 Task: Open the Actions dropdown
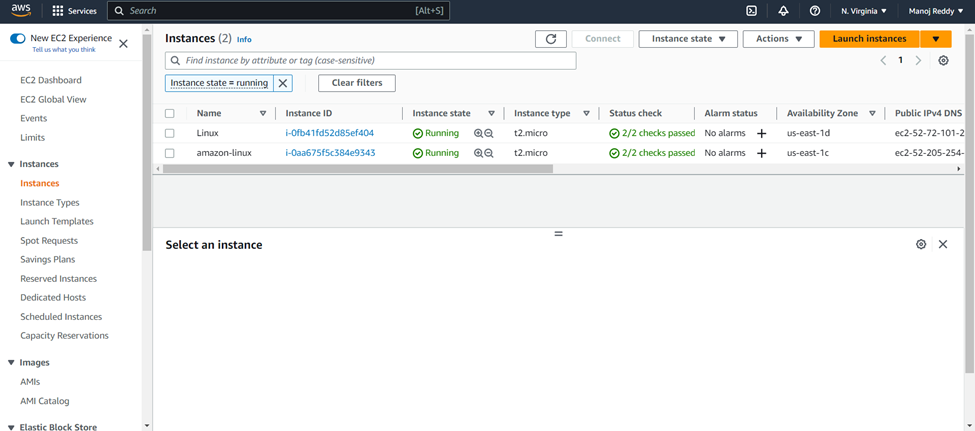coord(779,39)
